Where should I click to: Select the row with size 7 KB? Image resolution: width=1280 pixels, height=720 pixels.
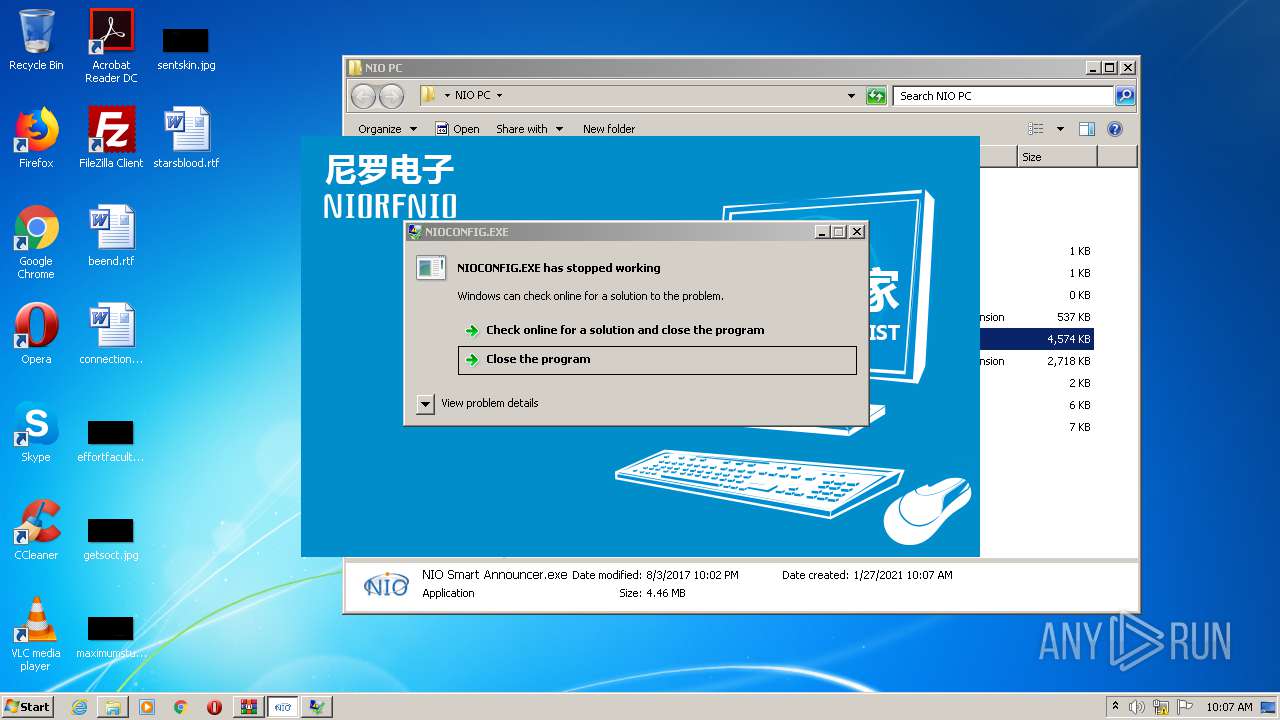click(x=1036, y=427)
